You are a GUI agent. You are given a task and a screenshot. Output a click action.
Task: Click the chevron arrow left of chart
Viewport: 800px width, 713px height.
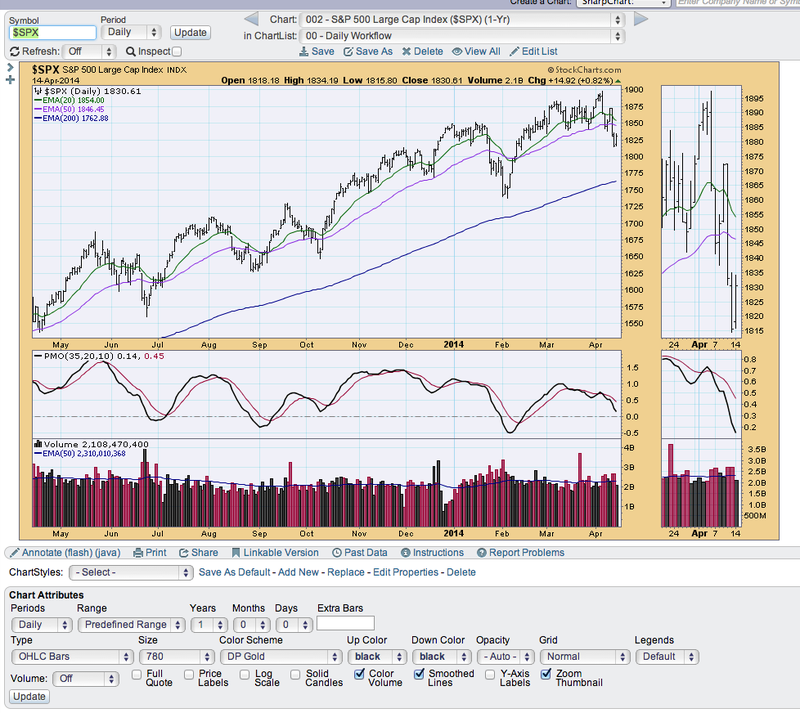click(x=10, y=67)
